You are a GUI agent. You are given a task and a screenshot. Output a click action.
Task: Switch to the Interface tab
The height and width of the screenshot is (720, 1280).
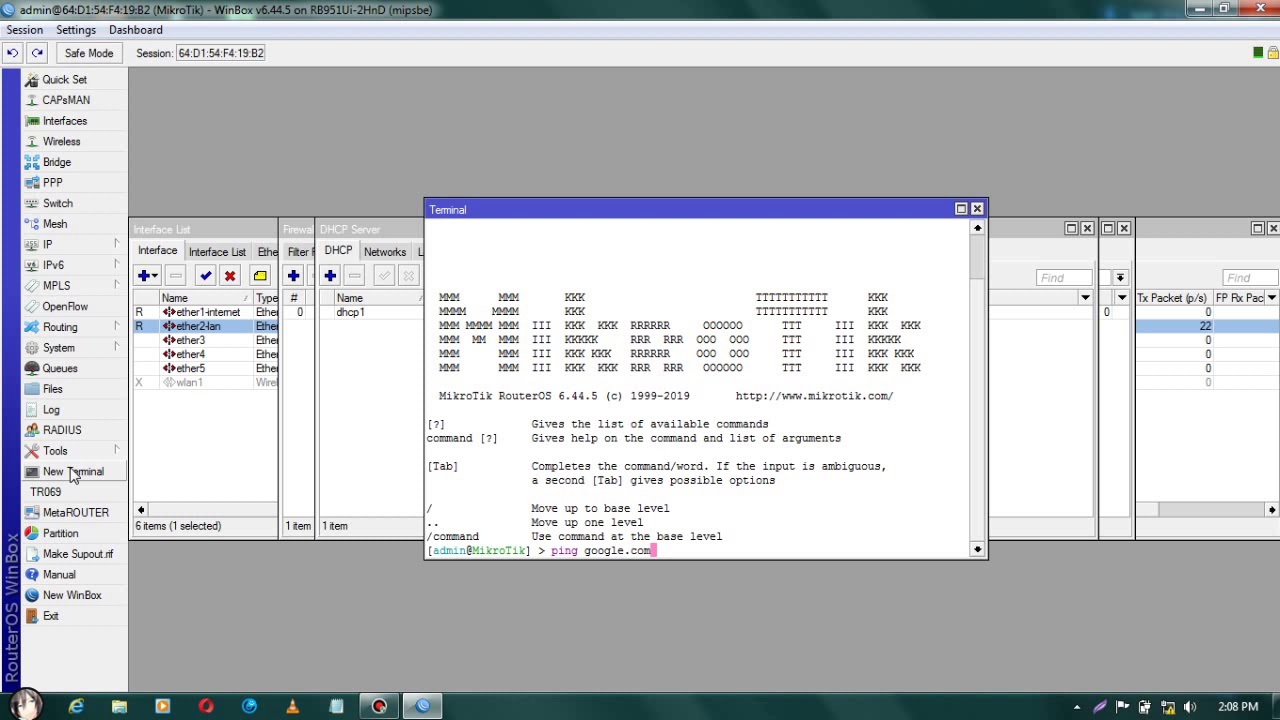click(157, 251)
